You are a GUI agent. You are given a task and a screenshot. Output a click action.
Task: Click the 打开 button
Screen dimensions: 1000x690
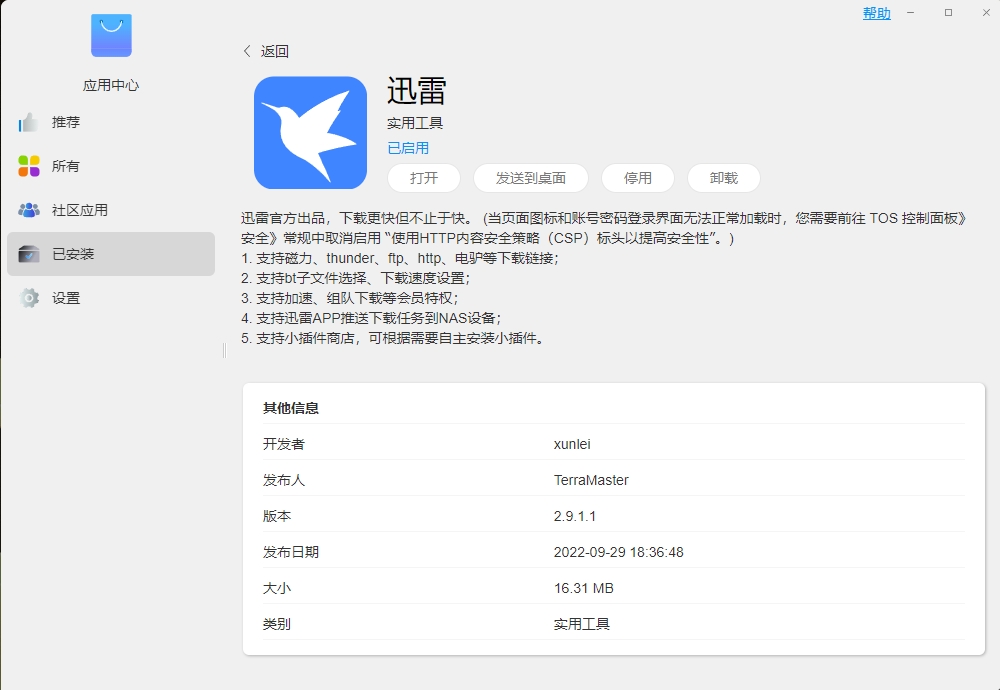click(x=424, y=178)
